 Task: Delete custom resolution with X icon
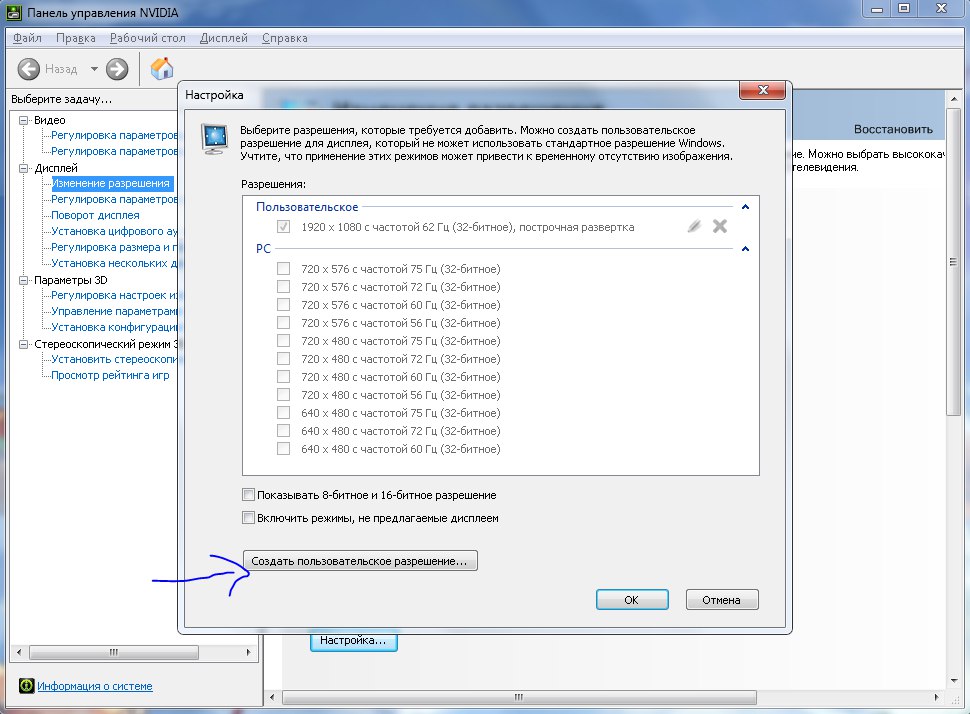click(719, 226)
